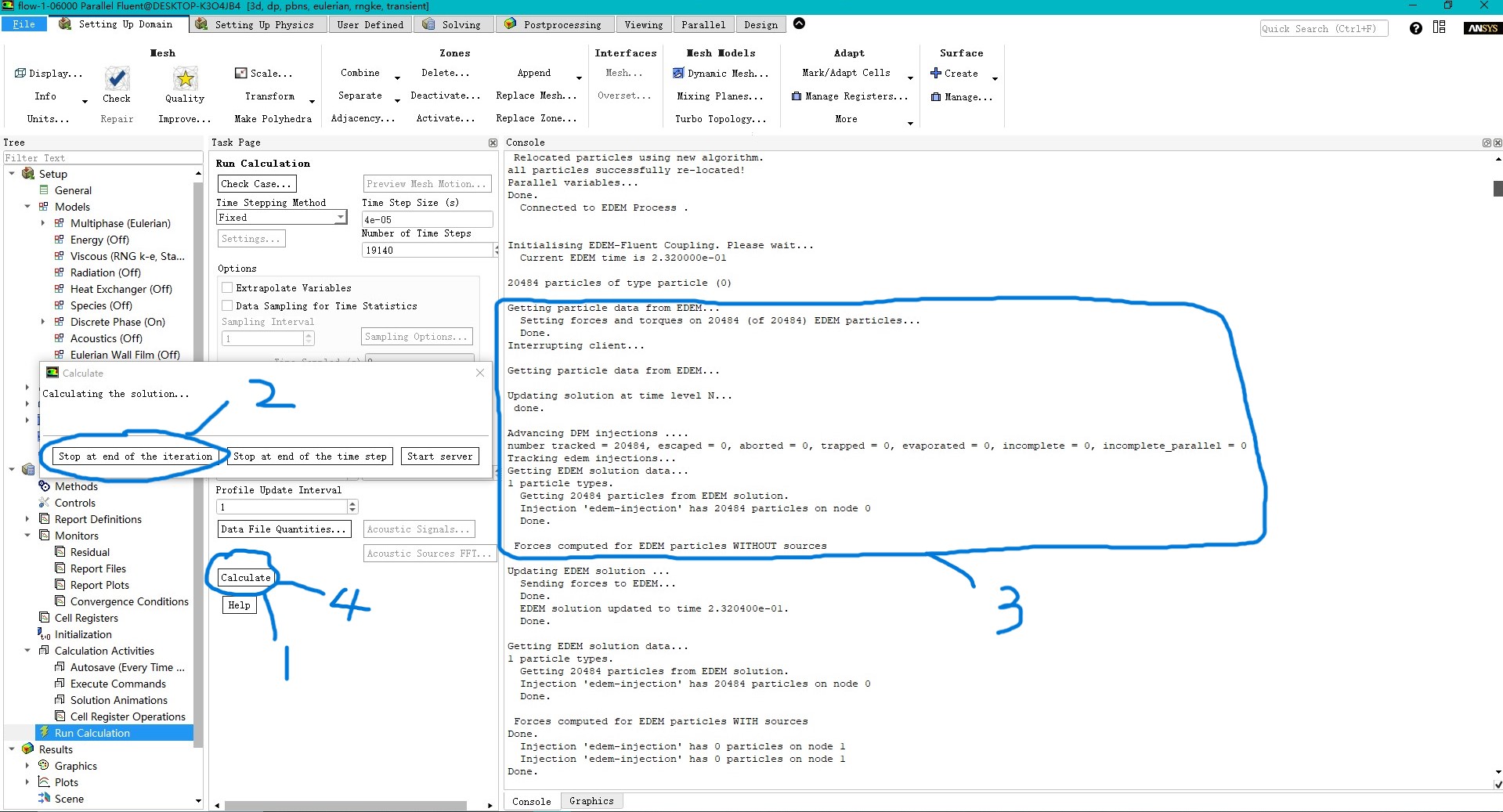Open Dynamic Mesh settings icon
The width and height of the screenshot is (1503, 812).
[678, 73]
